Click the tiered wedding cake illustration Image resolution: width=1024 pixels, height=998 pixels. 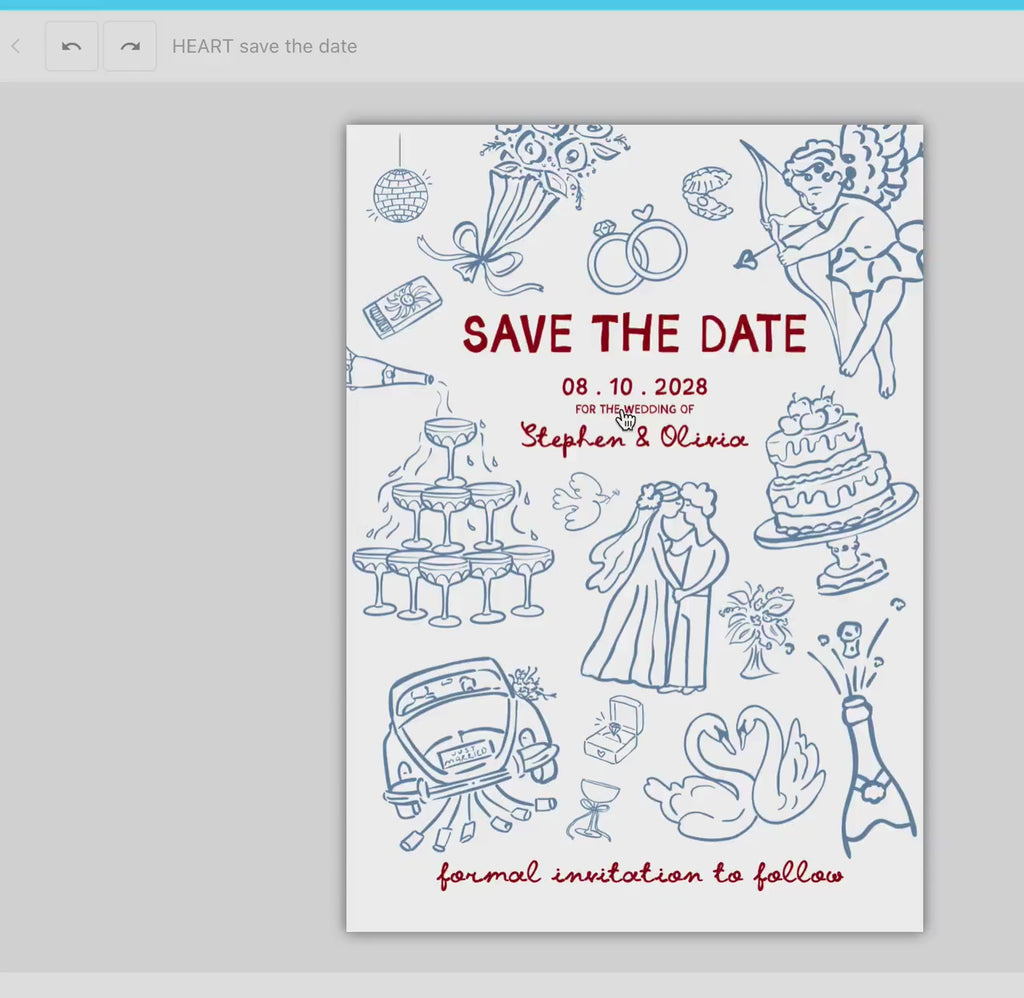836,491
